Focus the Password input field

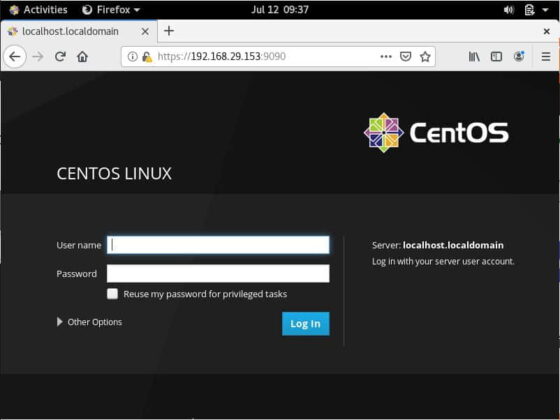pos(218,274)
